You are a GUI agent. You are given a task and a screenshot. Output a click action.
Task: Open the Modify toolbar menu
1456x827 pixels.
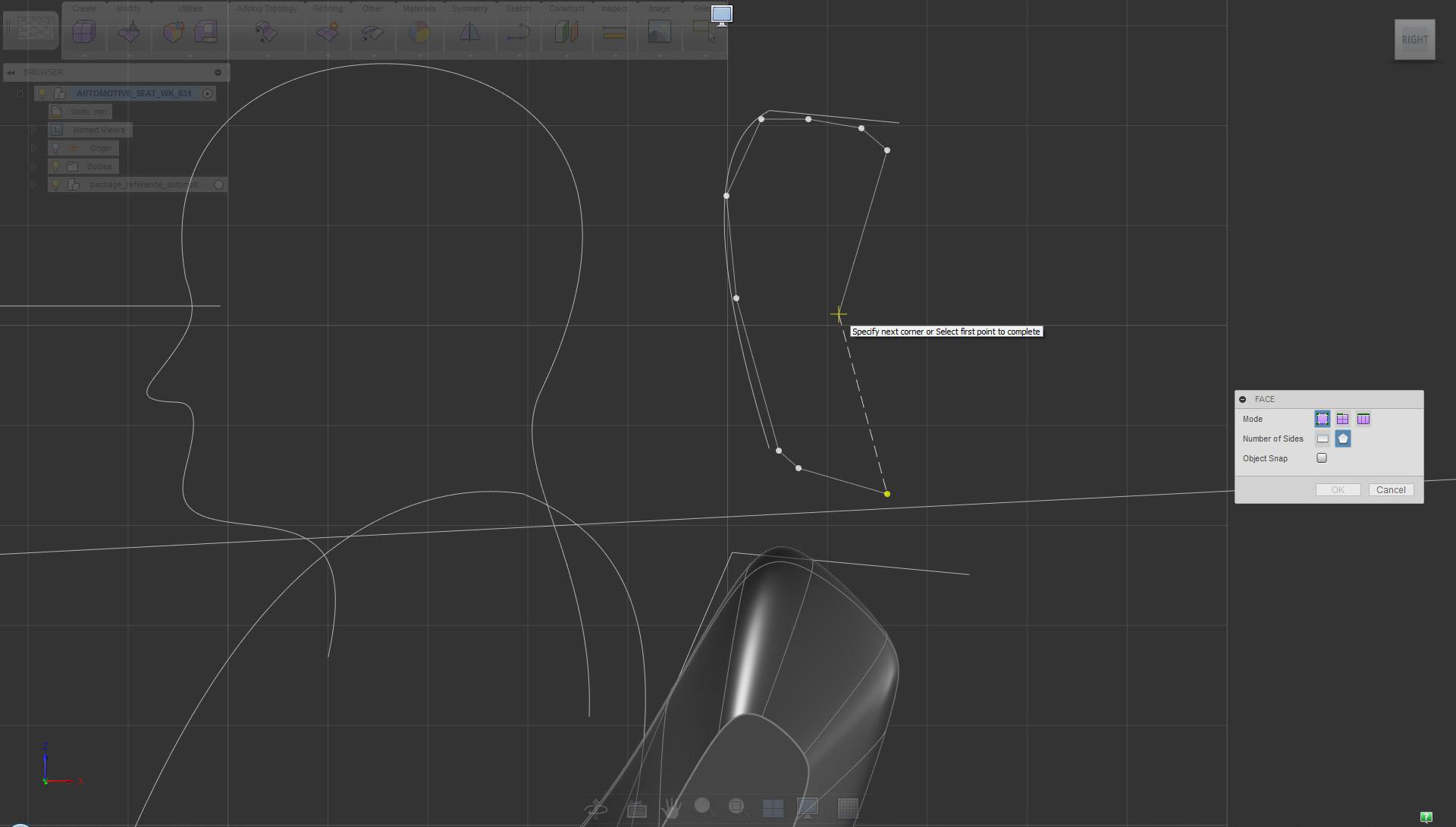point(128,8)
